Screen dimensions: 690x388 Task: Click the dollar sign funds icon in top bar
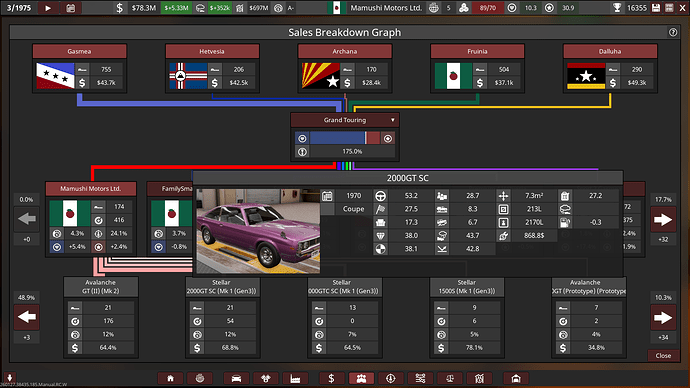click(x=120, y=8)
